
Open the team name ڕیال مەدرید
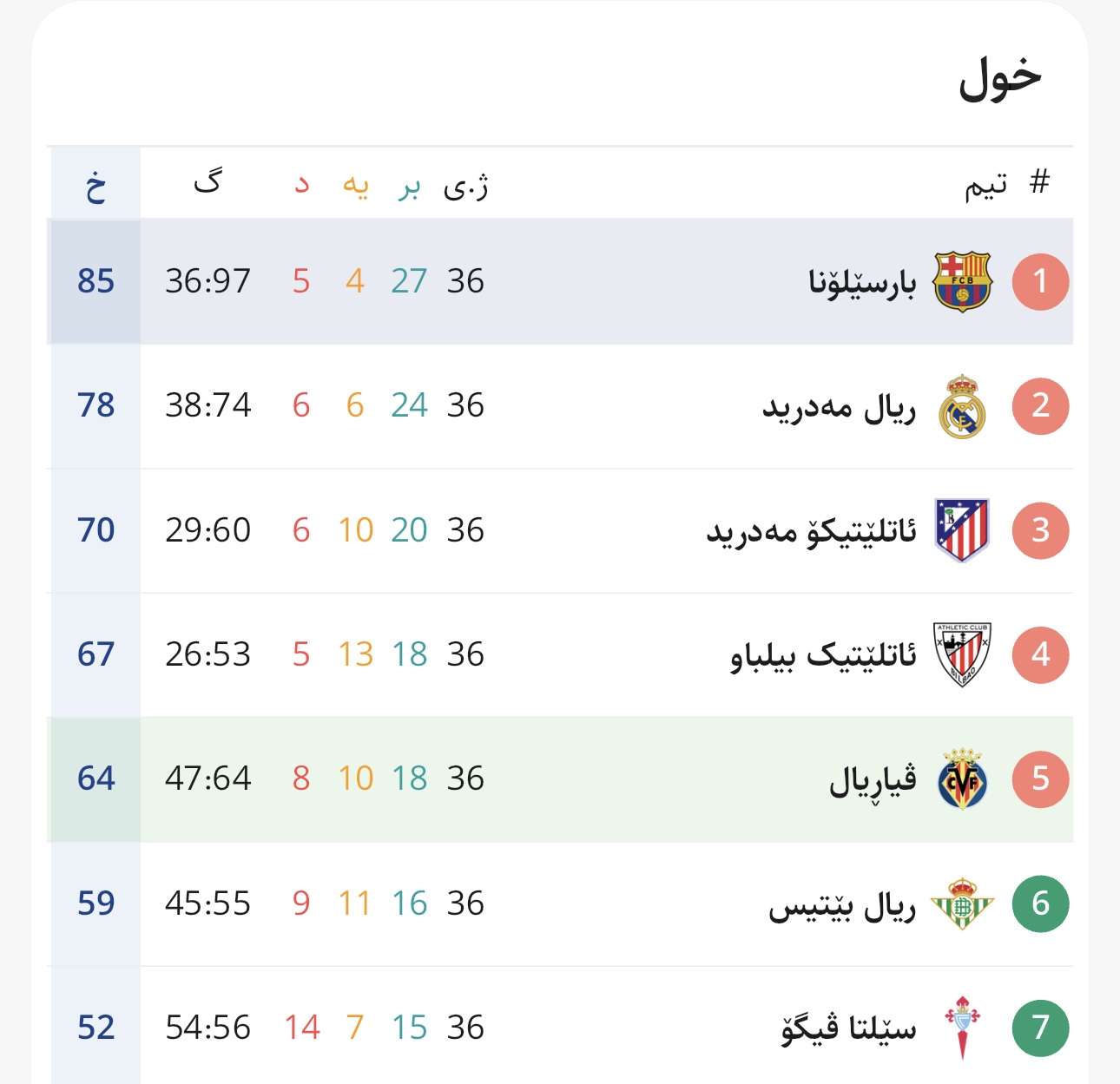coord(839,407)
